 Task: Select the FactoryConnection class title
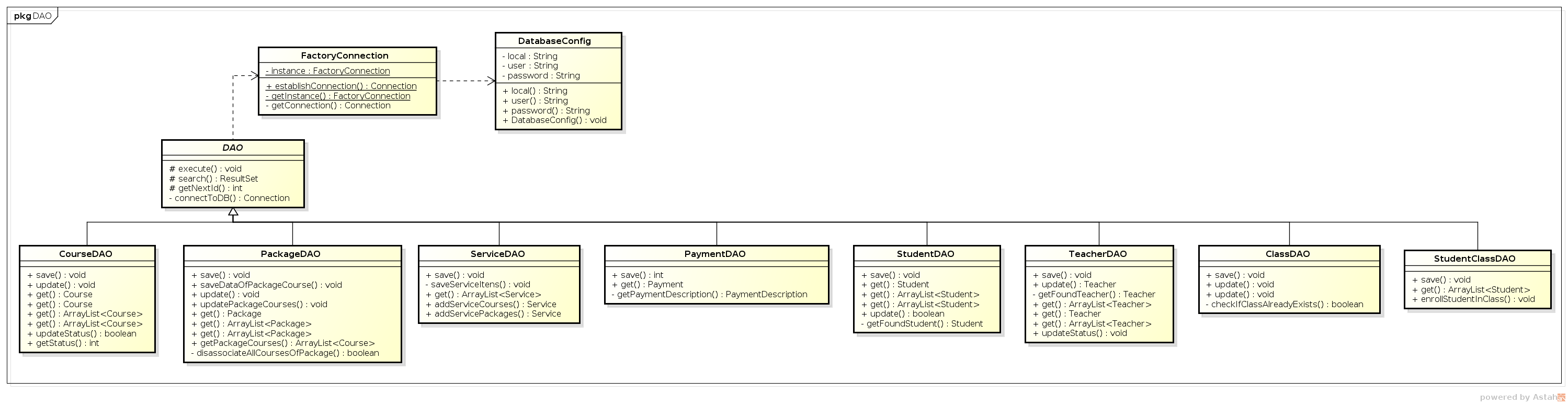click(345, 55)
